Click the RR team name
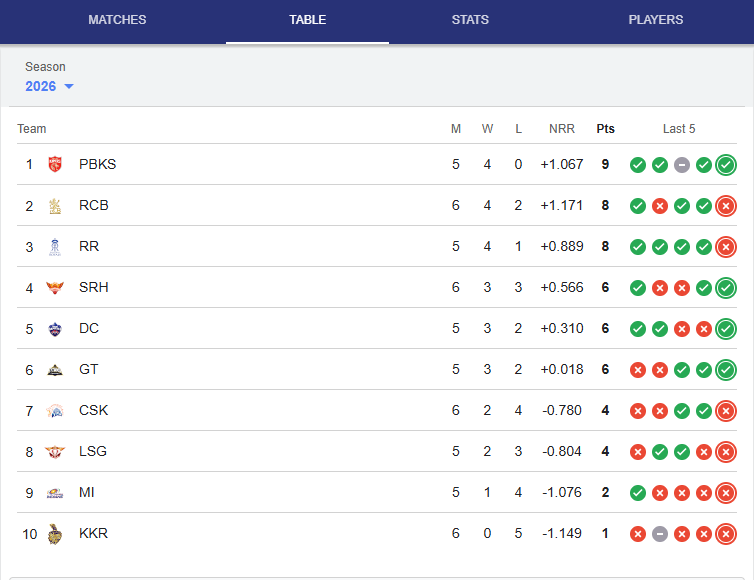 (89, 246)
